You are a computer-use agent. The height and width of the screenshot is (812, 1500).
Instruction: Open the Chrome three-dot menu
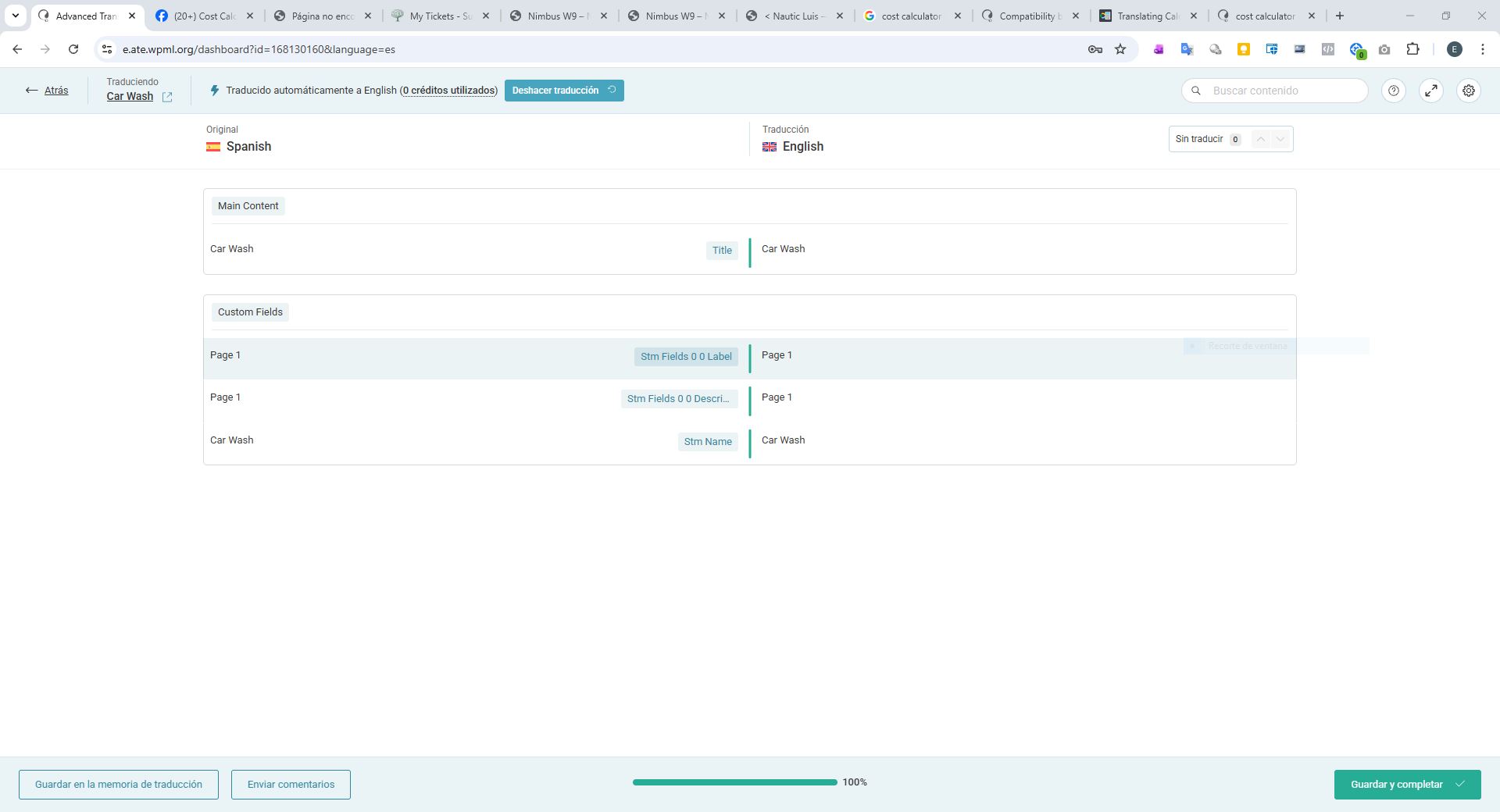tap(1483, 49)
